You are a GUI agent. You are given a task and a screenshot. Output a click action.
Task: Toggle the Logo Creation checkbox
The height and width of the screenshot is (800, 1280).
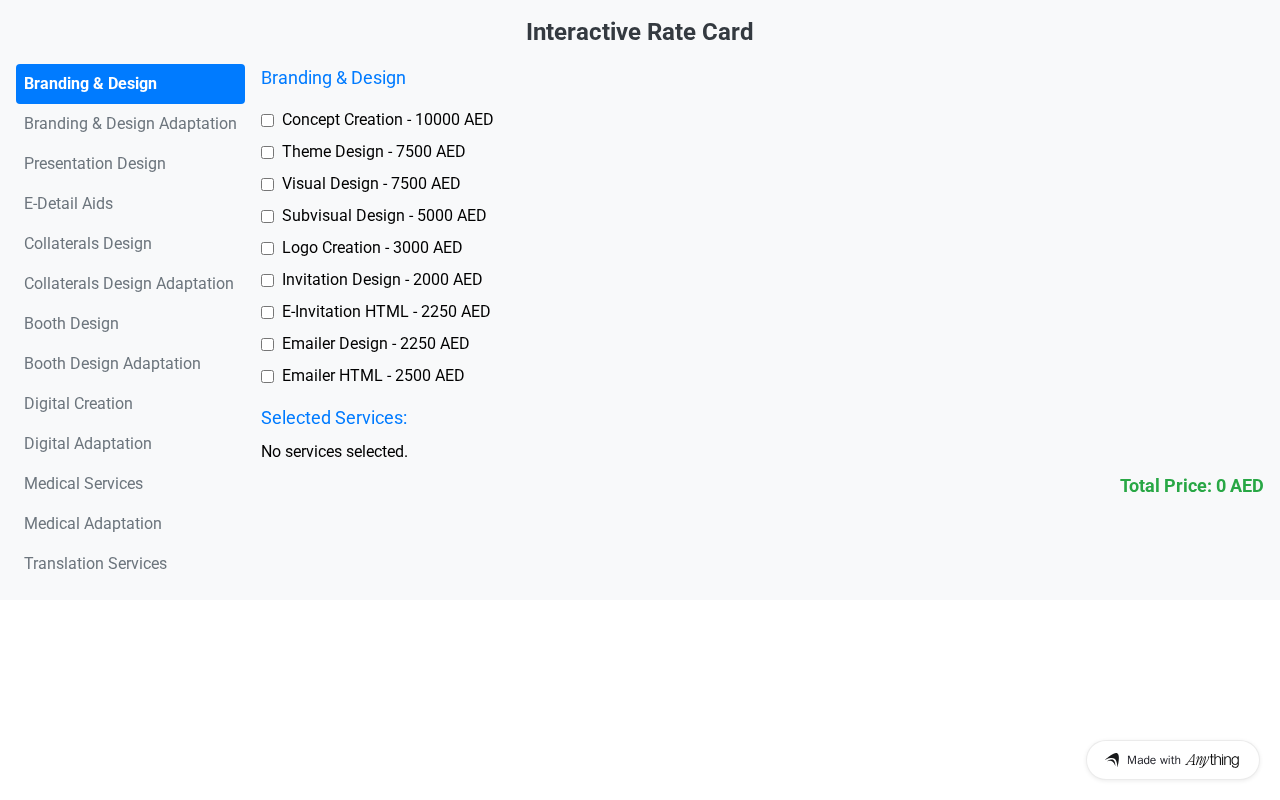click(267, 249)
